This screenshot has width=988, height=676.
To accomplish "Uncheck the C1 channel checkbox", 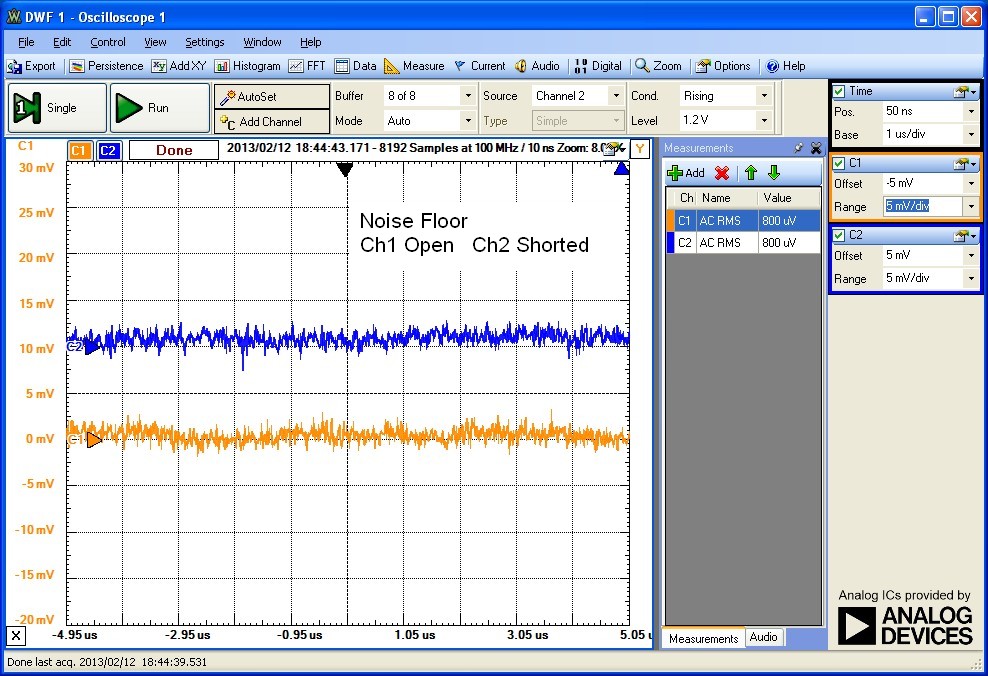I will [838, 161].
